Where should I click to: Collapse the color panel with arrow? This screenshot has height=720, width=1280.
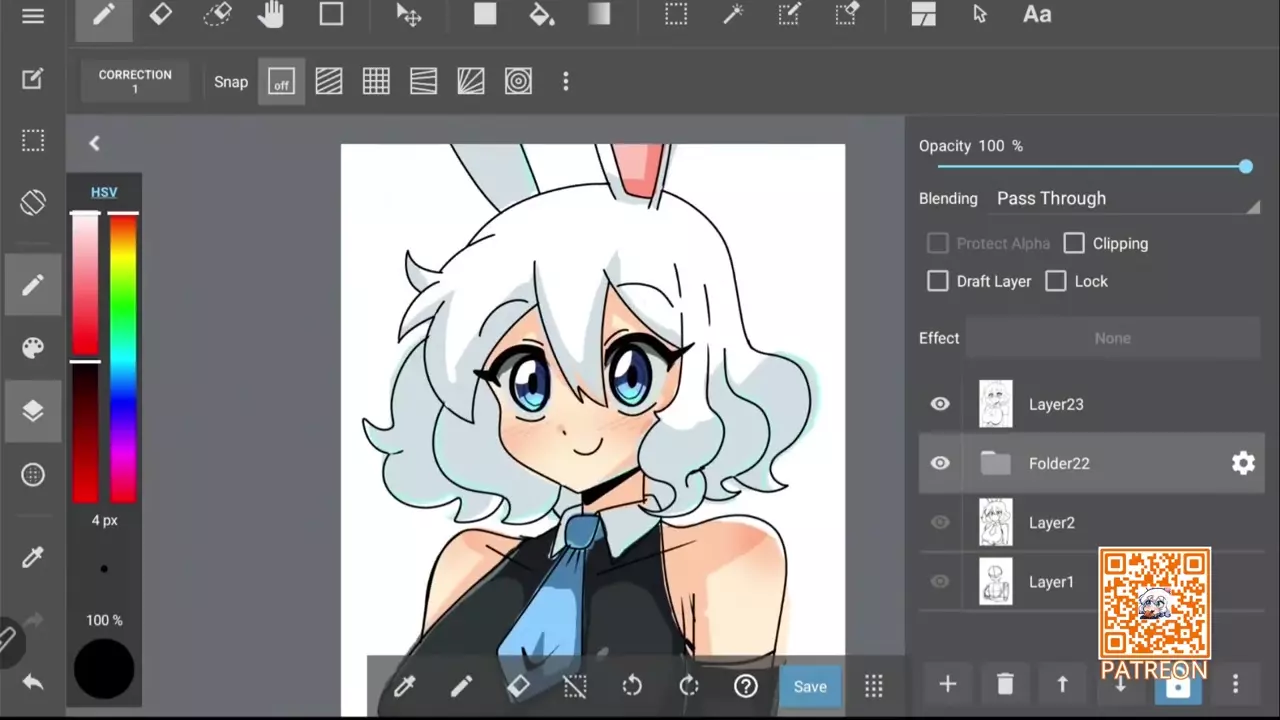94,144
